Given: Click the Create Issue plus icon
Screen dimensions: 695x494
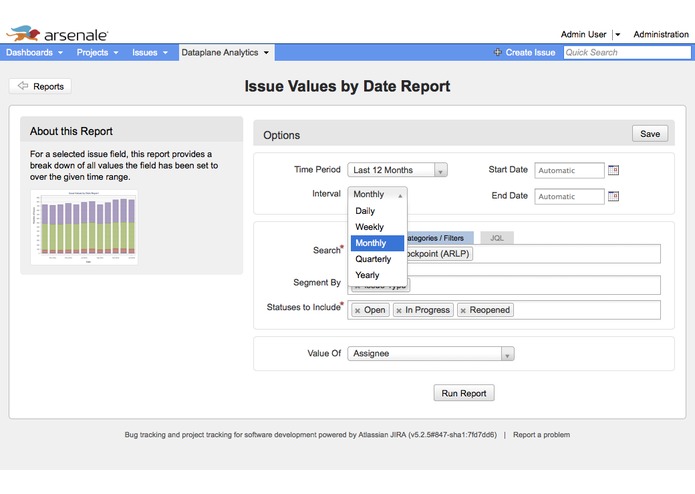Looking at the screenshot, I should pyautogui.click(x=497, y=52).
